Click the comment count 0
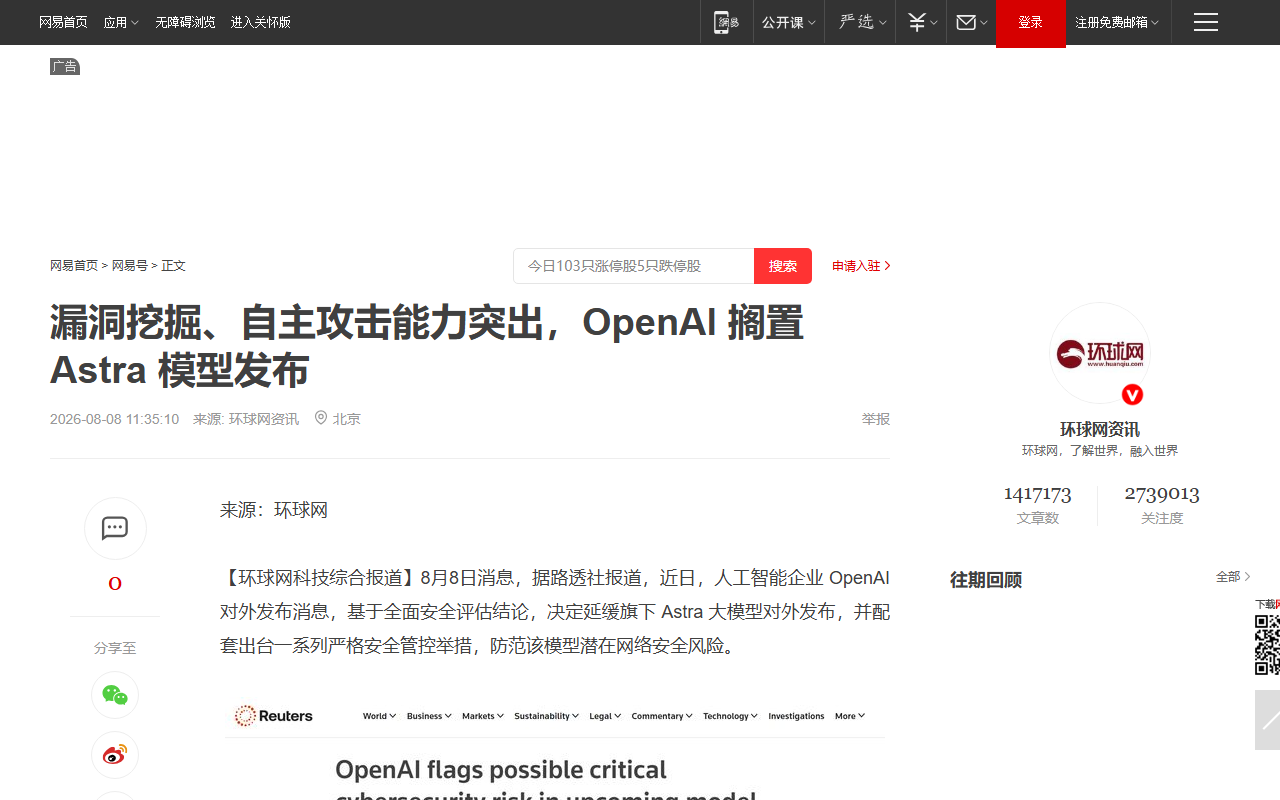Screen dimensions: 1280x800 (x=115, y=584)
